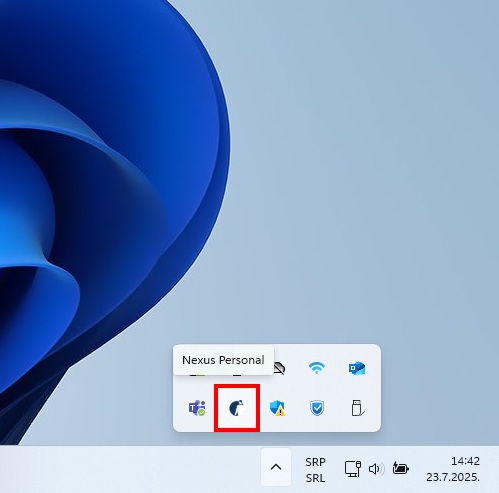Viewport: 499px width, 493px height.
Task: Click the blue shield checkmark icon
Action: pos(317,408)
